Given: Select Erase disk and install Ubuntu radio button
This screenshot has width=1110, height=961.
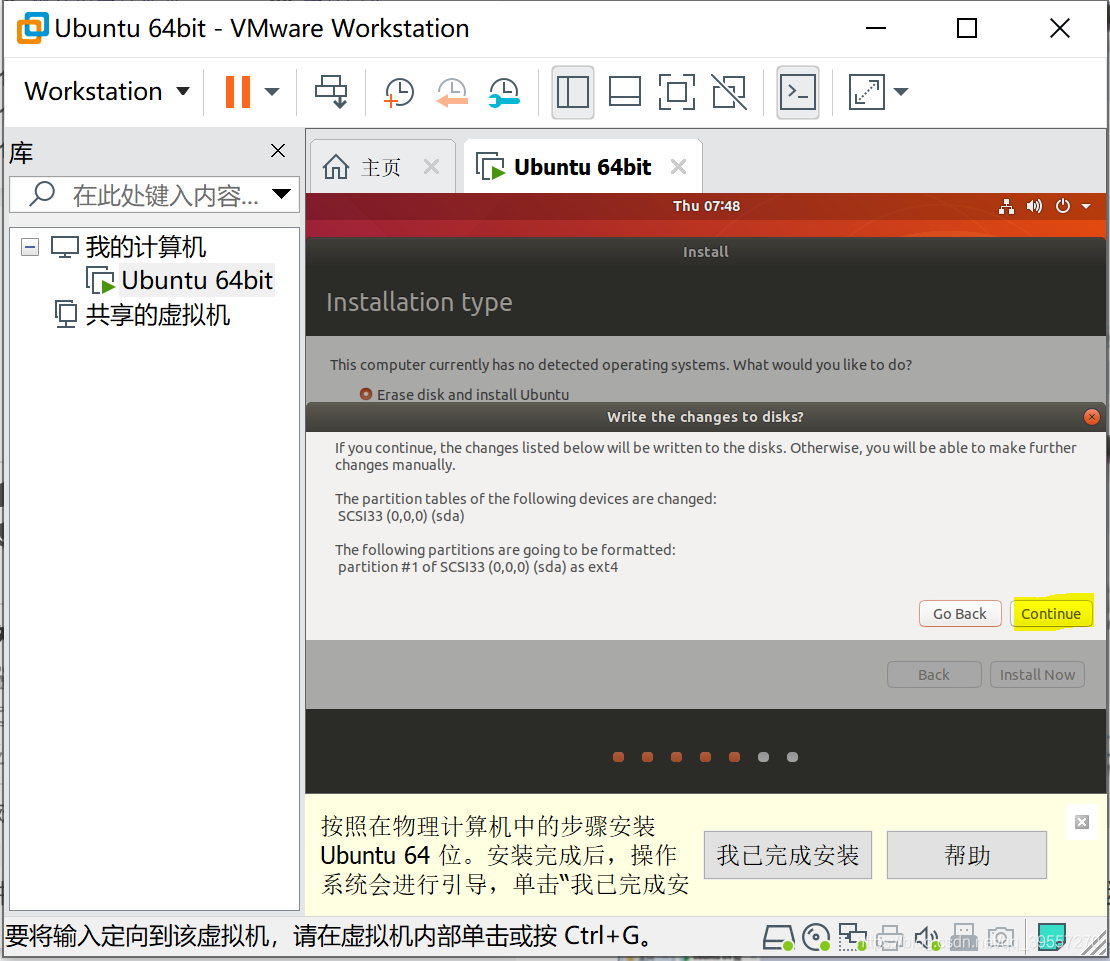Looking at the screenshot, I should [x=366, y=394].
